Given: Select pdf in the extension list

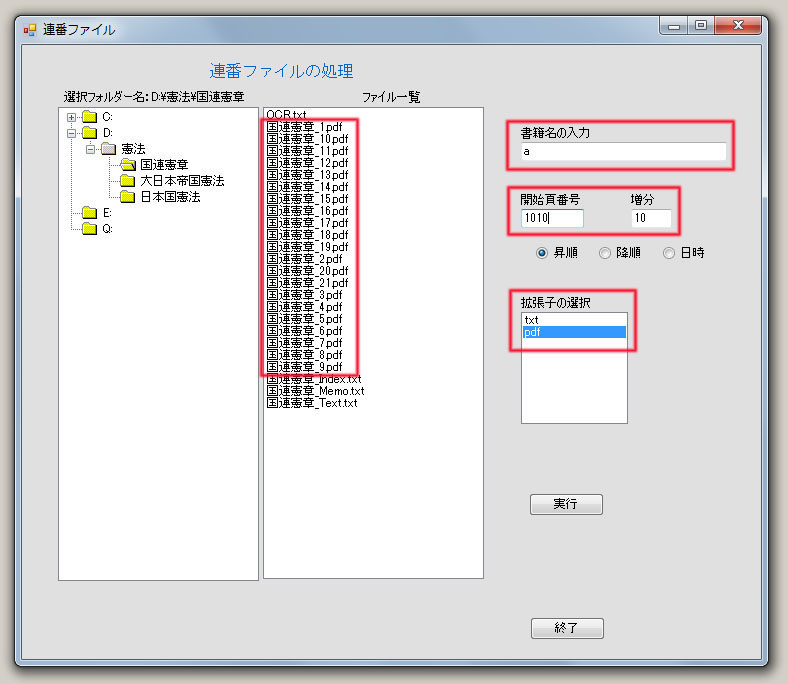Looking at the screenshot, I should click(x=574, y=332).
